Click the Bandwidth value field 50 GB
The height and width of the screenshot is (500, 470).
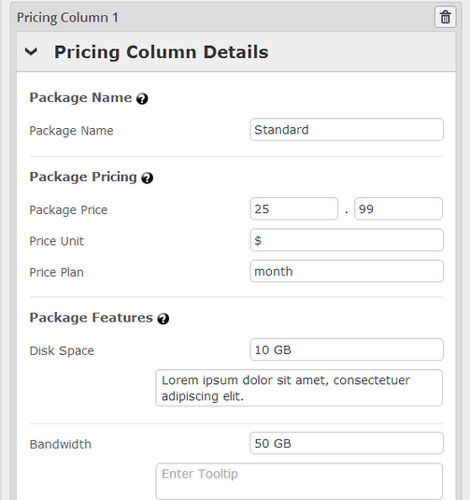click(347, 443)
